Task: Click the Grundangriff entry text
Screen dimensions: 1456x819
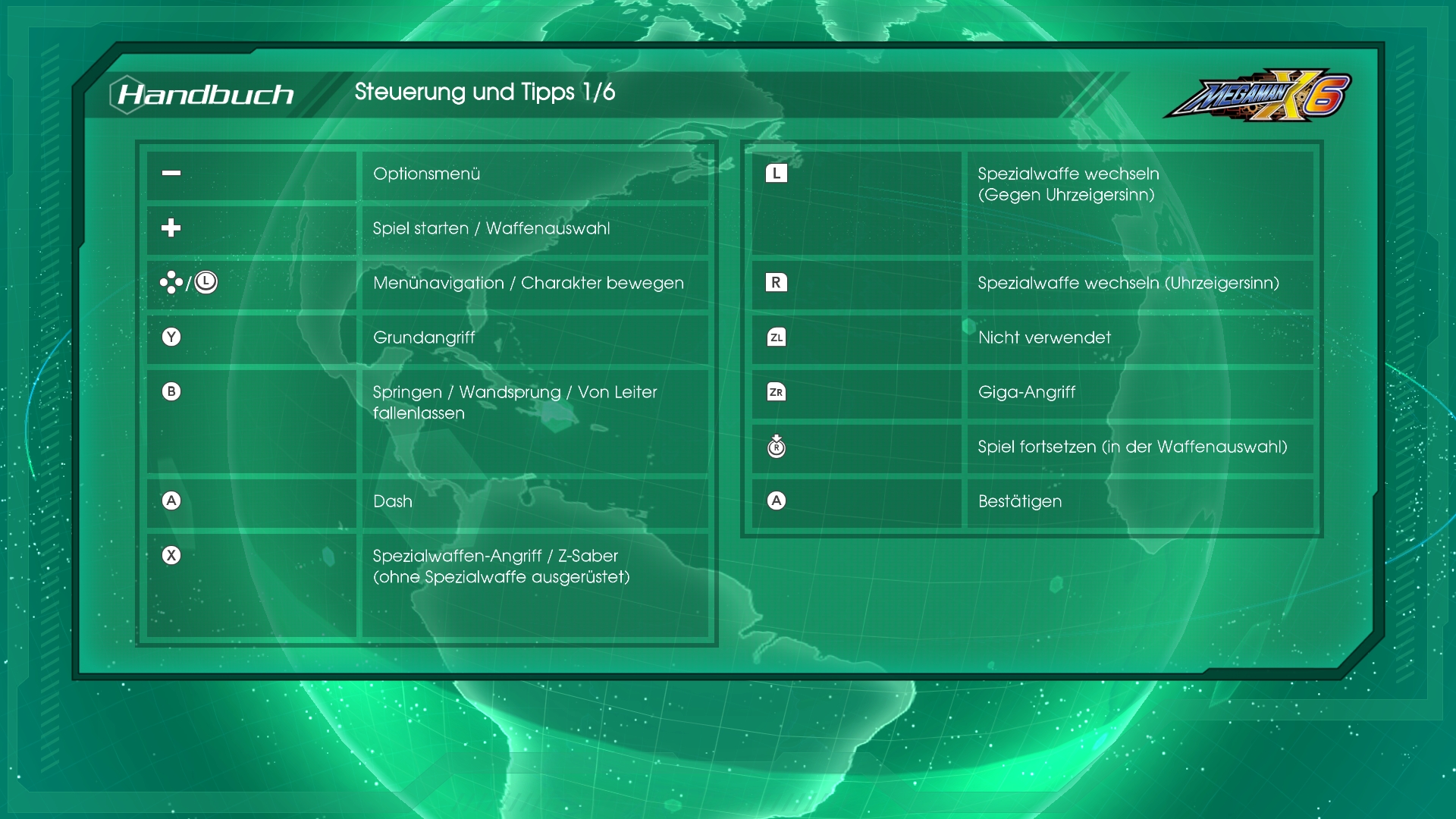Action: click(x=424, y=337)
